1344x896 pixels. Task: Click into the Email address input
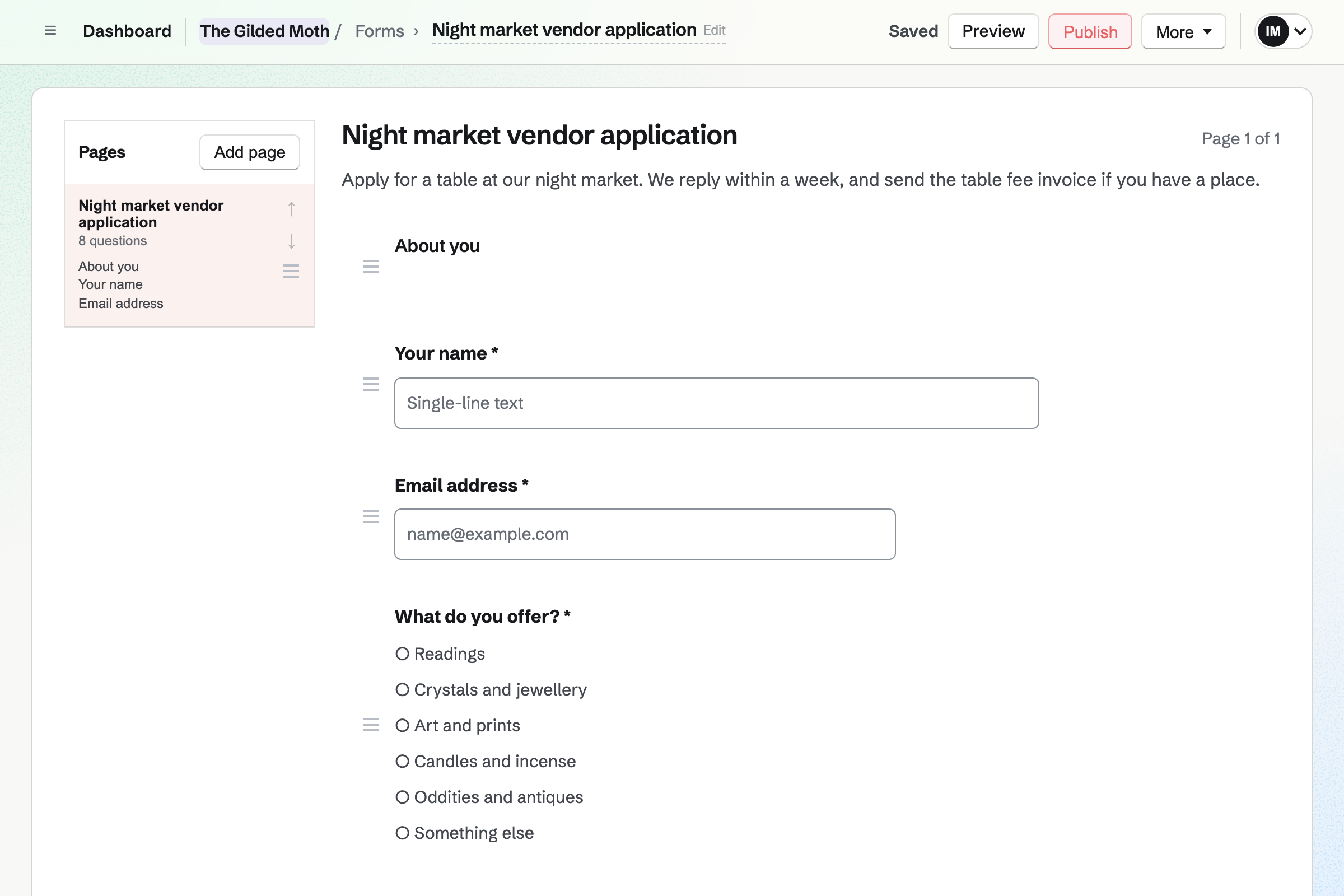tap(645, 534)
